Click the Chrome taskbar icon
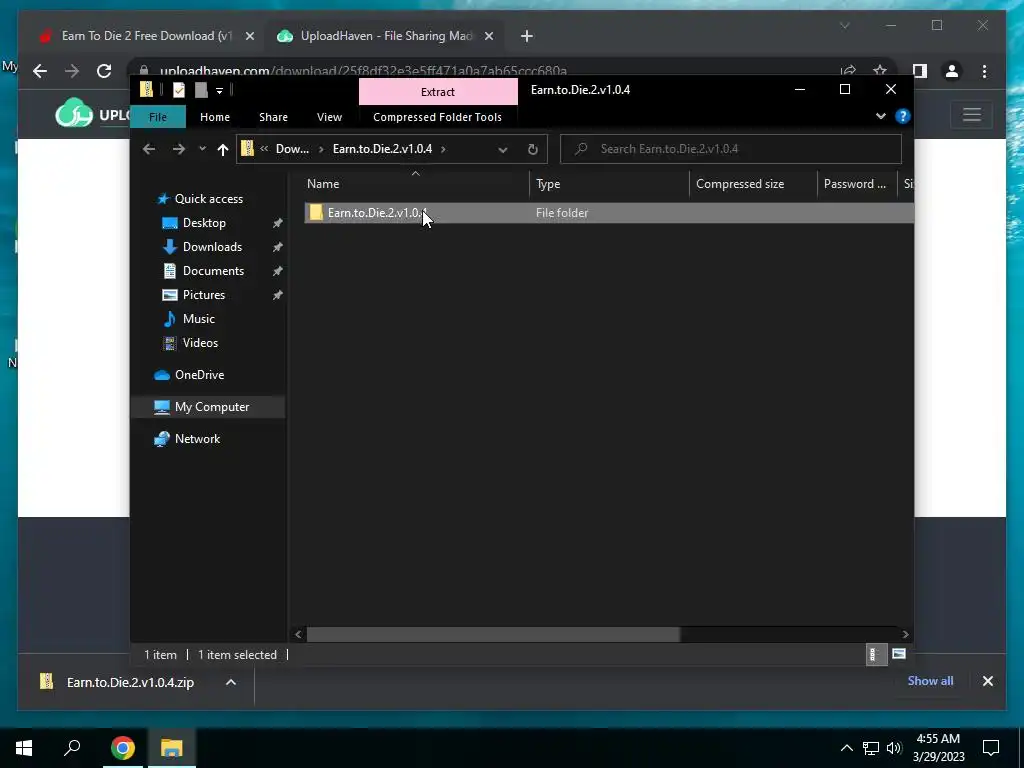Screen dimensions: 1024x768 [122, 748]
